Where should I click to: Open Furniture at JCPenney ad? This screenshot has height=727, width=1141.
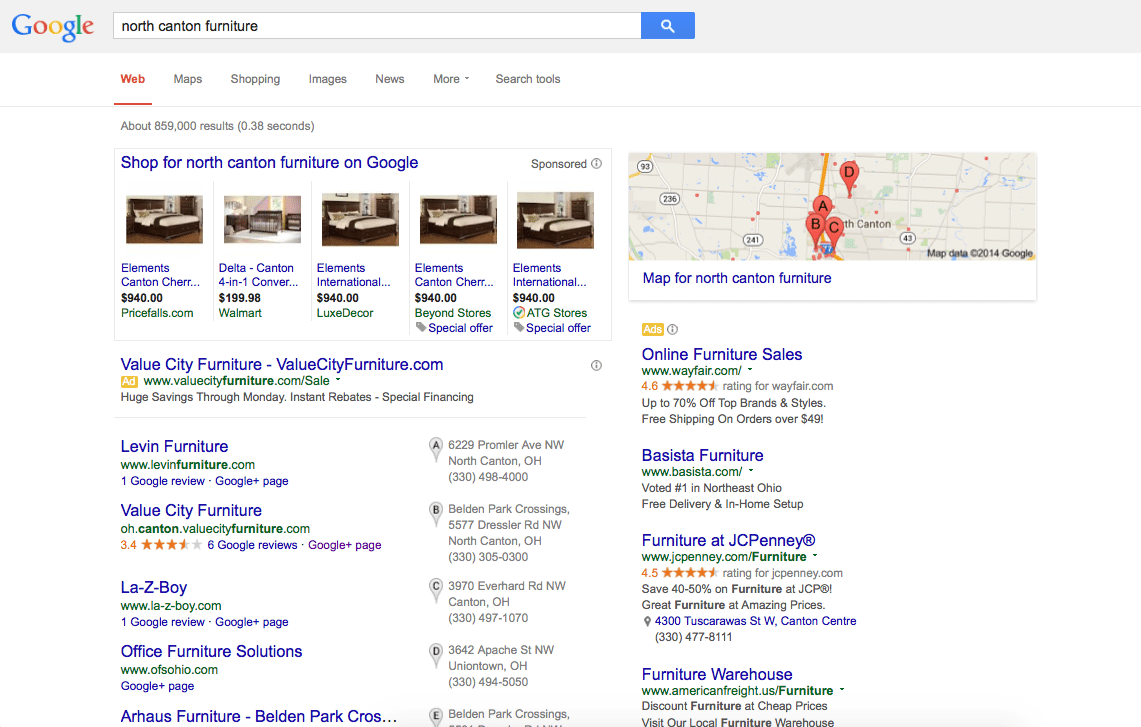(x=728, y=540)
